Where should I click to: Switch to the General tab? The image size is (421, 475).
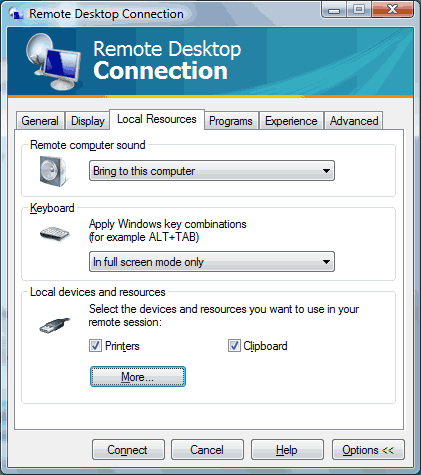40,121
